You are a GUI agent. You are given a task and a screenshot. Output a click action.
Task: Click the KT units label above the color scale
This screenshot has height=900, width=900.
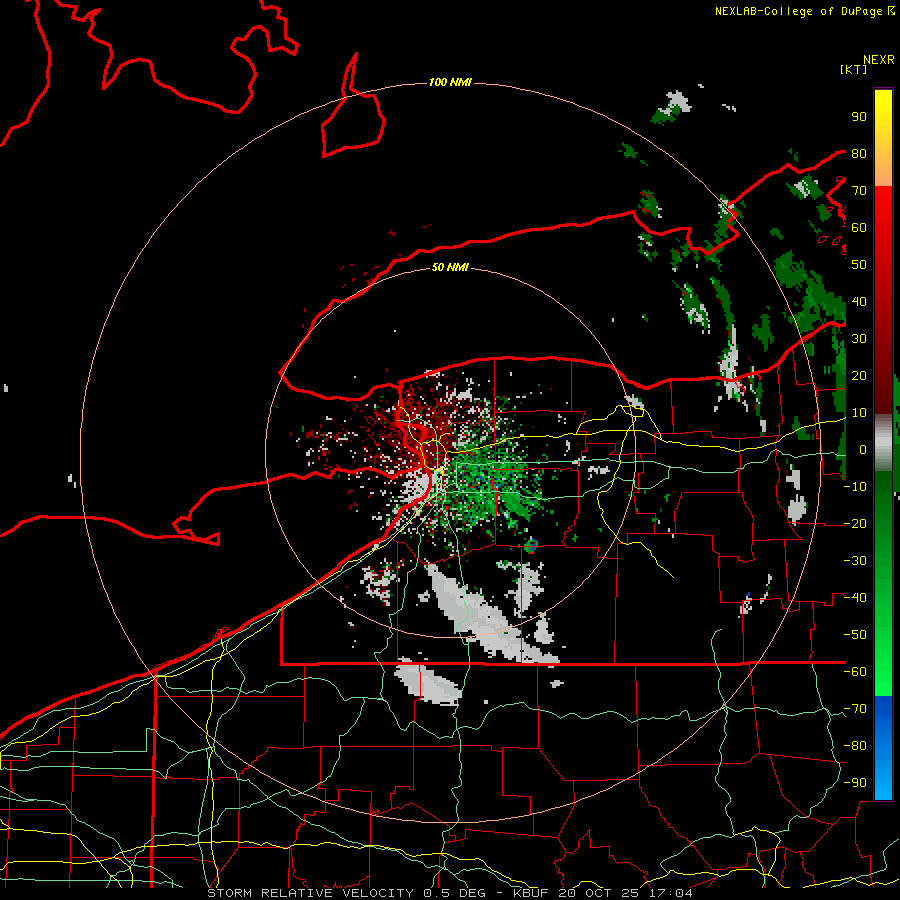click(854, 69)
